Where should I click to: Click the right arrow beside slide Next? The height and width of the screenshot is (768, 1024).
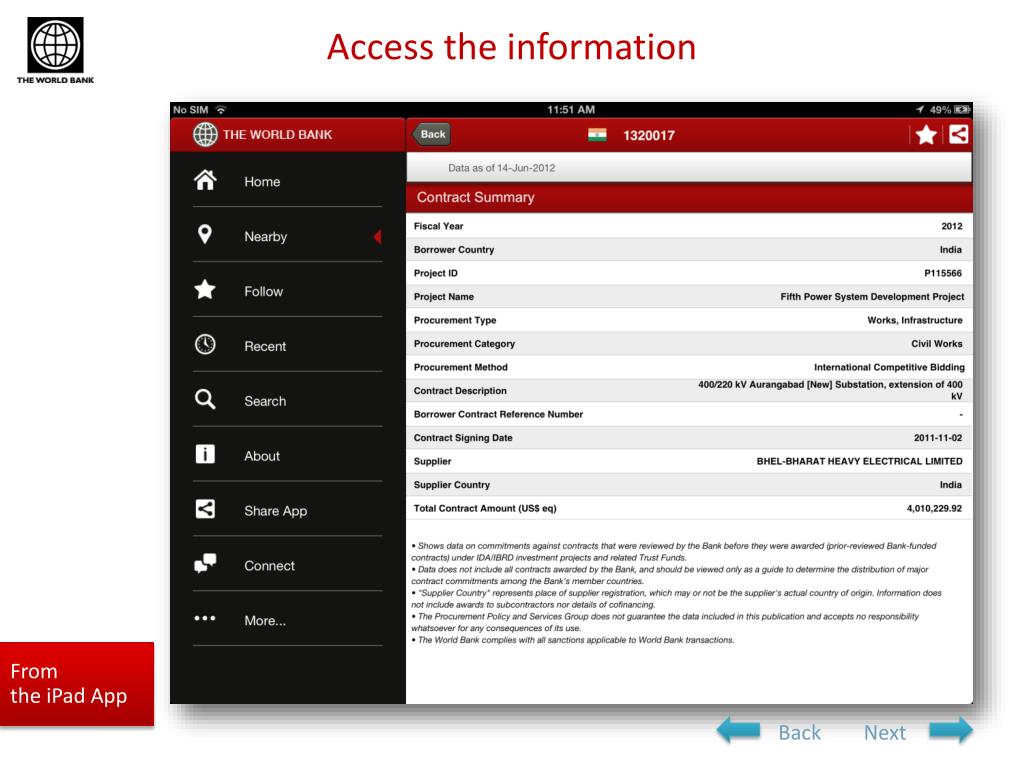[x=951, y=730]
